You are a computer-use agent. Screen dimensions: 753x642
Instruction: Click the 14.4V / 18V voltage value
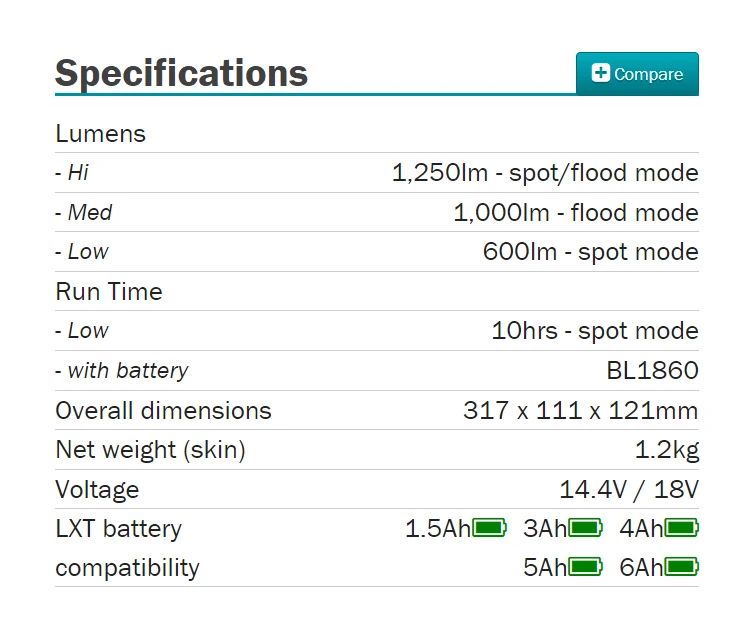click(x=628, y=490)
